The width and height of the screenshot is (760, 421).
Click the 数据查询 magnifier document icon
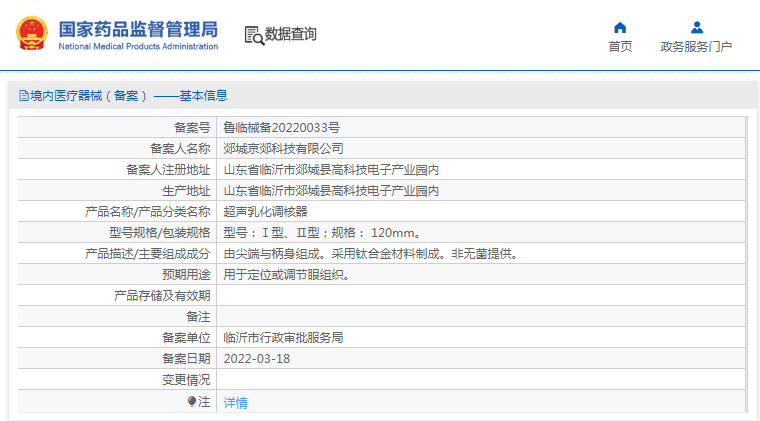point(254,35)
